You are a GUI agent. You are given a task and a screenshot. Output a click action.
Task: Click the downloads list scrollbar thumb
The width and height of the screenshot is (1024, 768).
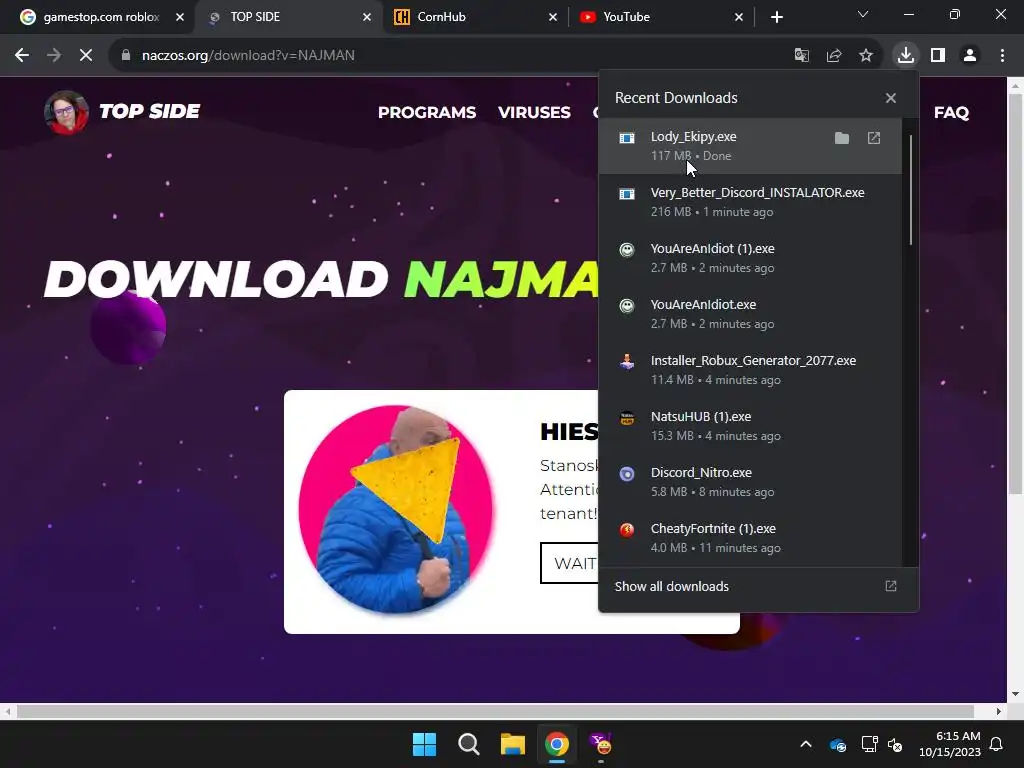910,190
